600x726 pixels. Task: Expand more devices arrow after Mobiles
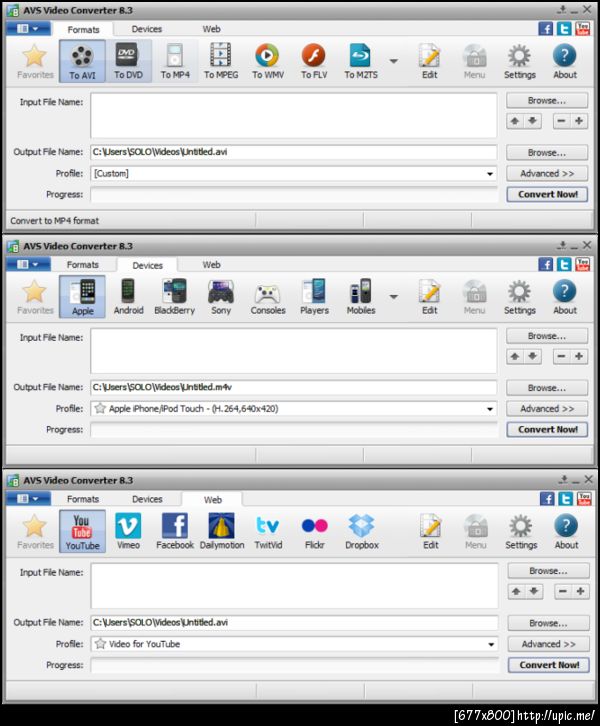(394, 297)
